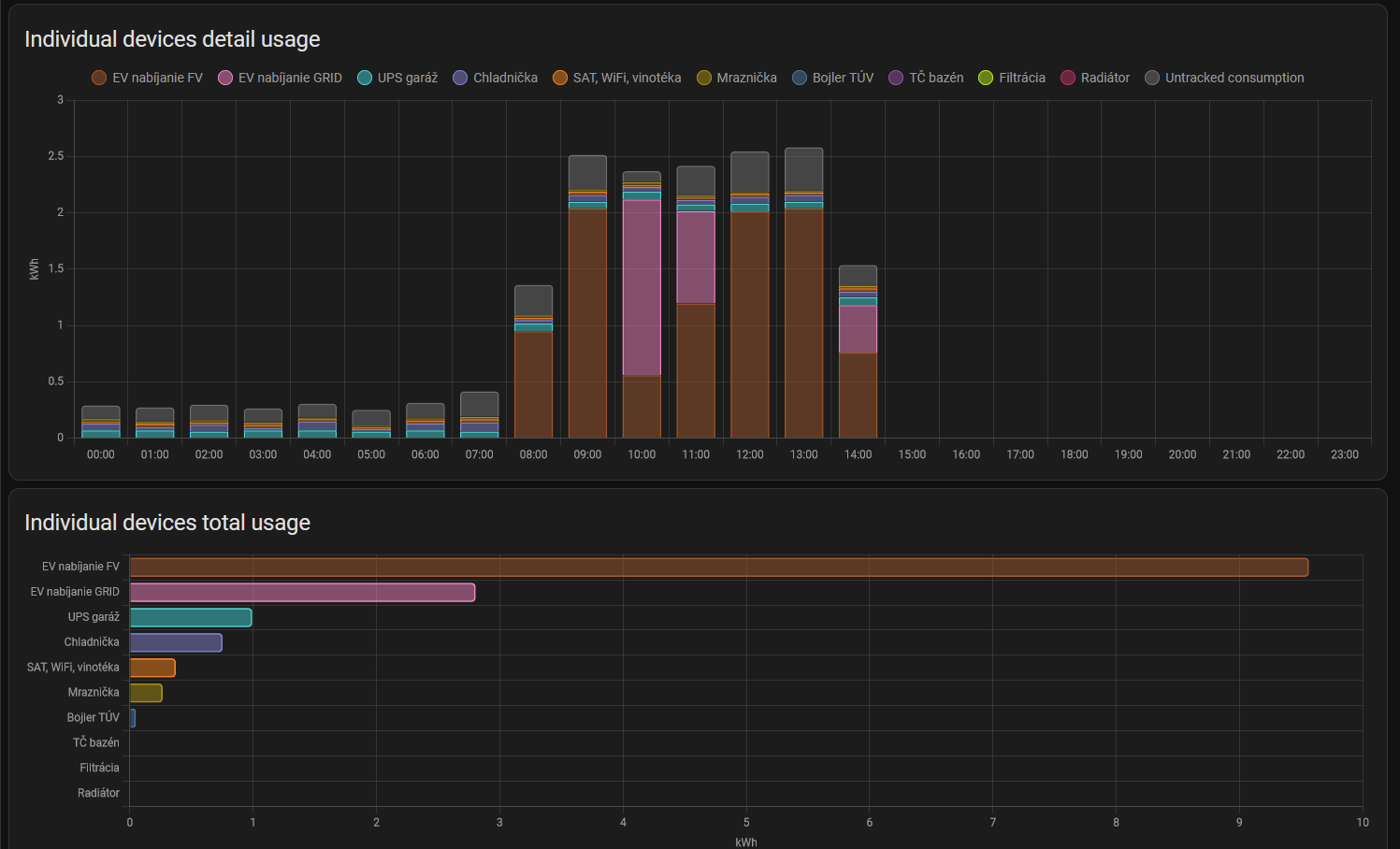
Task: Click the TČ bazén legend color circle
Action: 896,78
